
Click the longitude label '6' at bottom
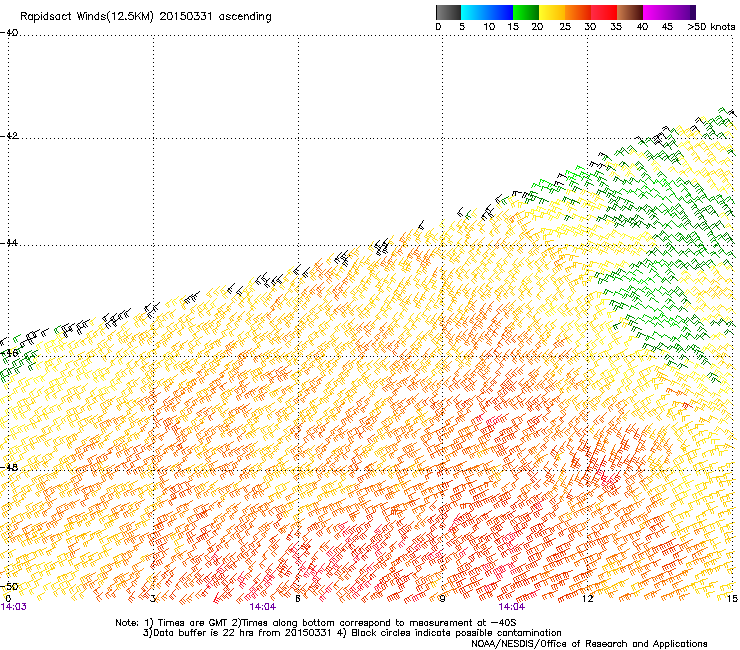click(298, 599)
